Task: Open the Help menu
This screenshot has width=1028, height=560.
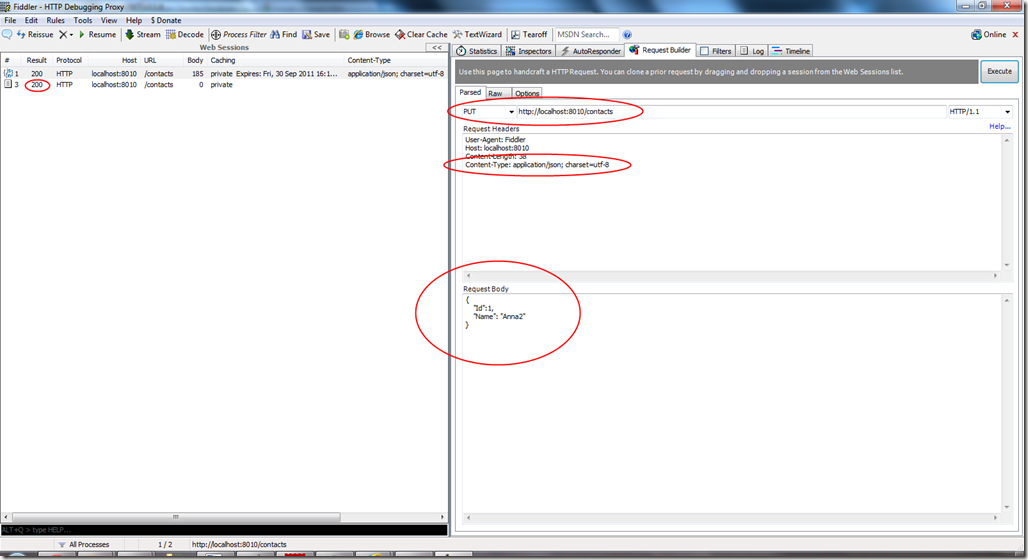Action: 134,20
